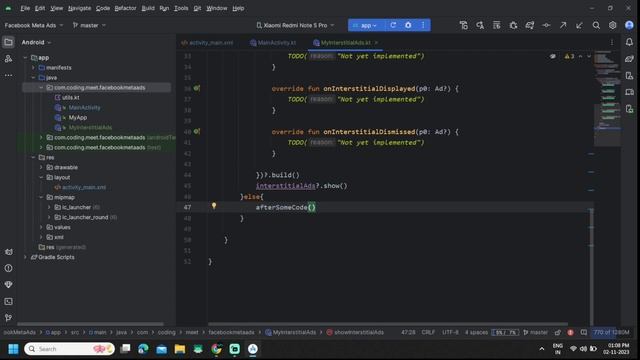Open the Problems tool window icon
This screenshot has height=360, width=640.
(x=9, y=268)
